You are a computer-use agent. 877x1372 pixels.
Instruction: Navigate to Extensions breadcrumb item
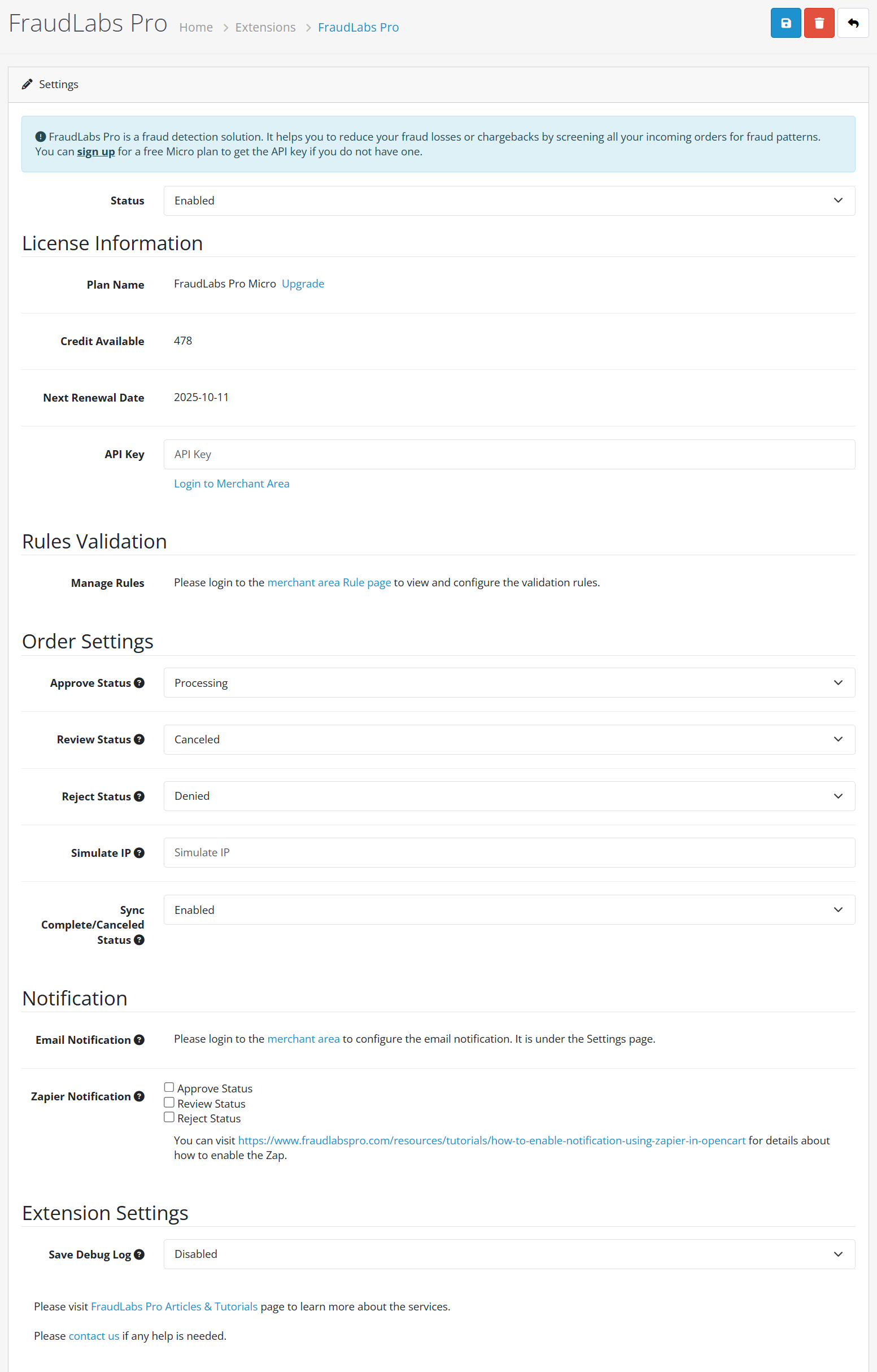click(x=265, y=27)
